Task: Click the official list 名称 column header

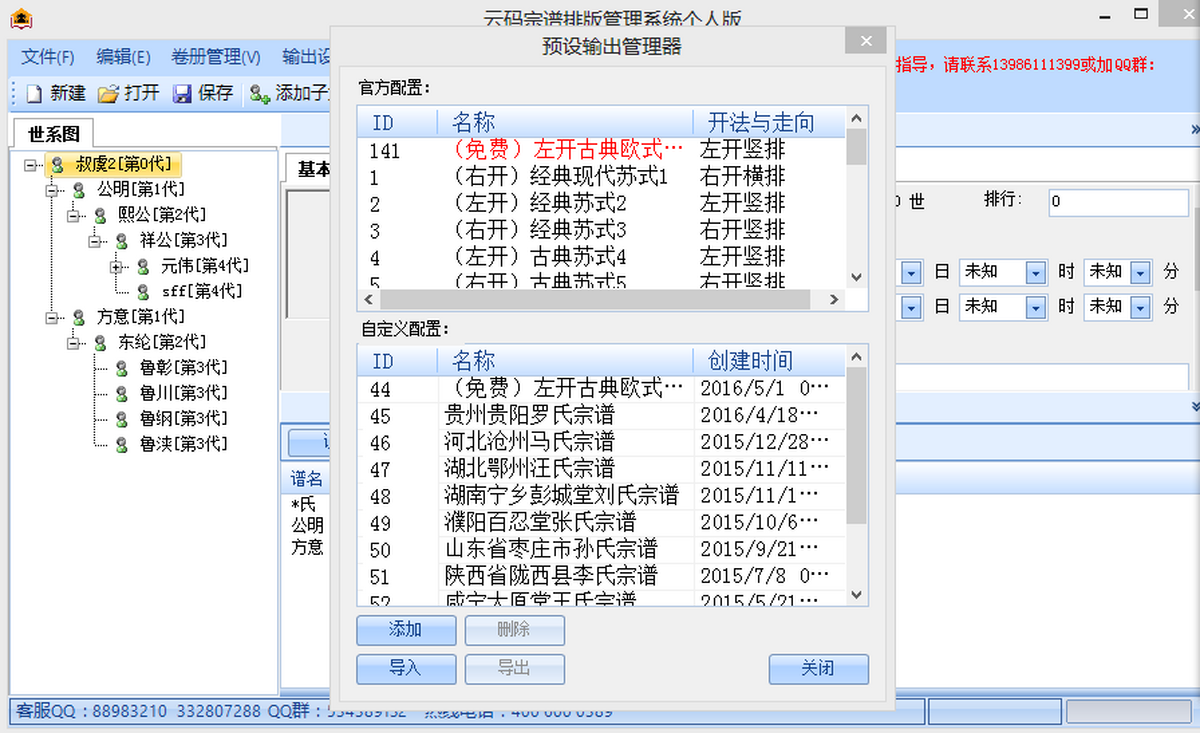Action: pos(565,123)
